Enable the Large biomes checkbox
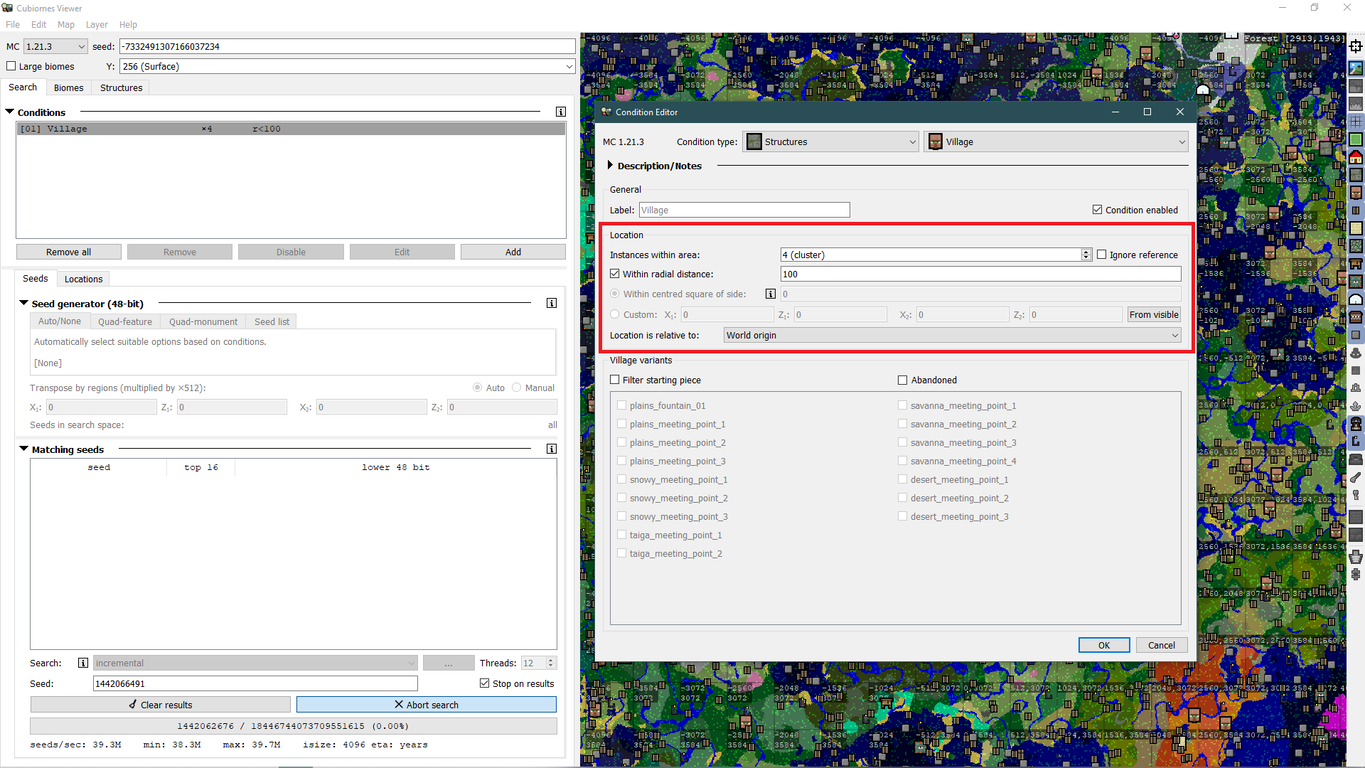 tap(12, 67)
